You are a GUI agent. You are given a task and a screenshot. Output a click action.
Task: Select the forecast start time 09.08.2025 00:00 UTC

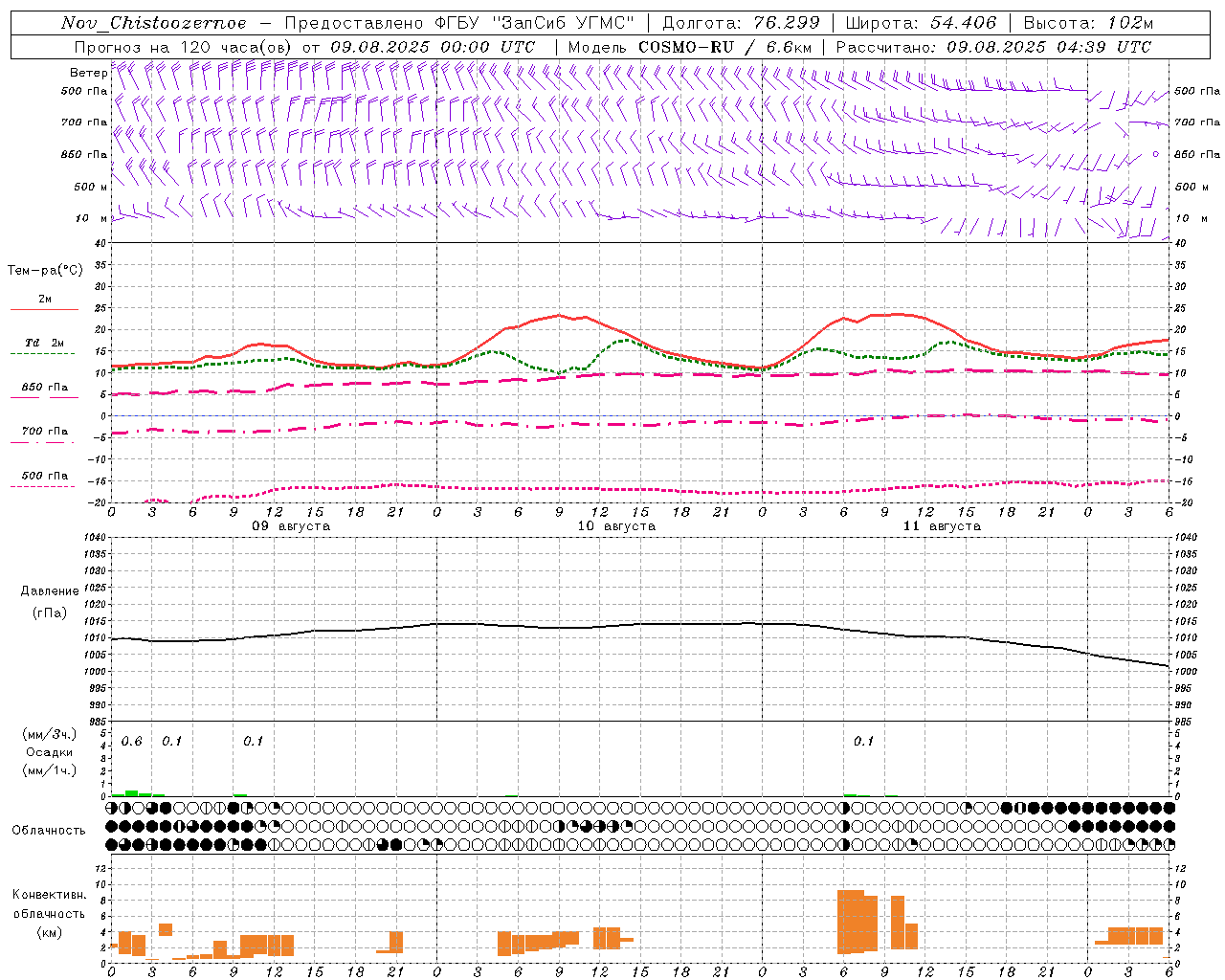click(433, 47)
